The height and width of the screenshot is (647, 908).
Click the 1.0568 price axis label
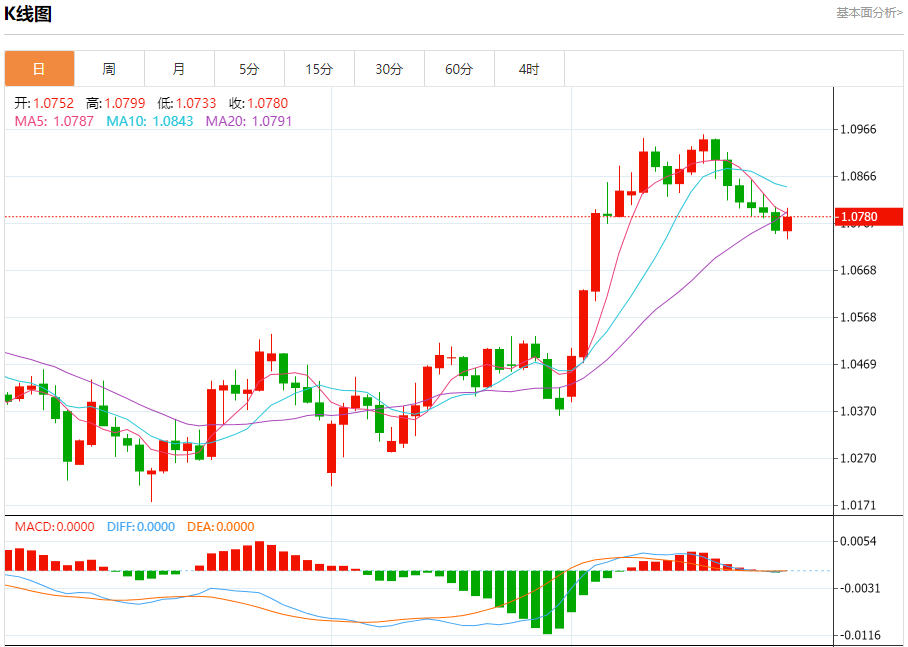click(x=859, y=317)
